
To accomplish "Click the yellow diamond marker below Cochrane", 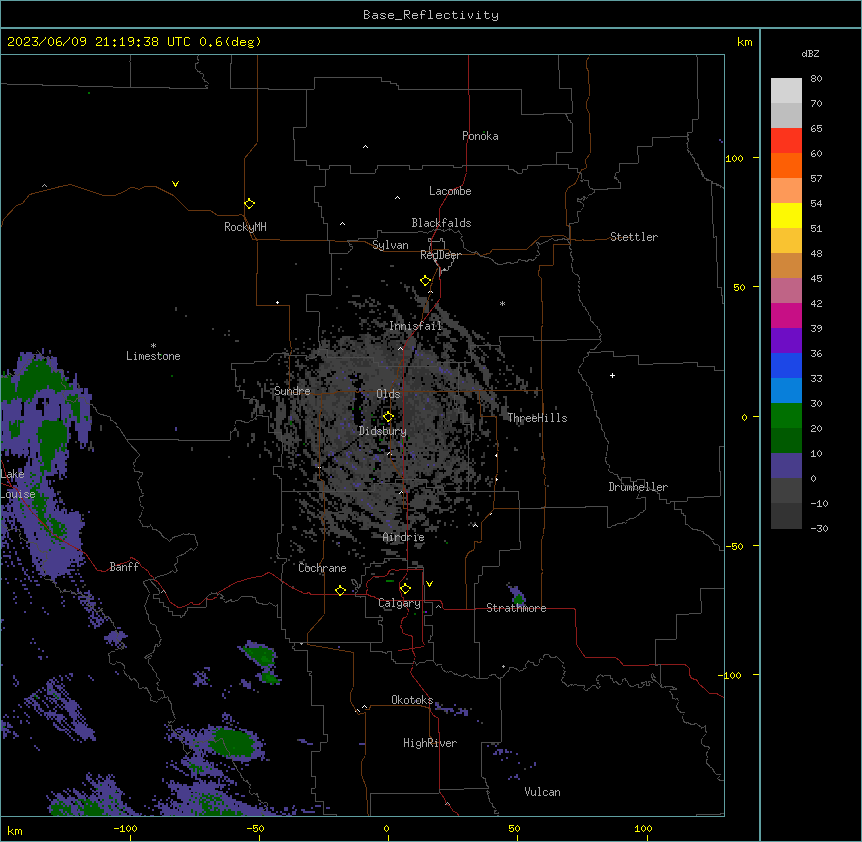I will (340, 590).
